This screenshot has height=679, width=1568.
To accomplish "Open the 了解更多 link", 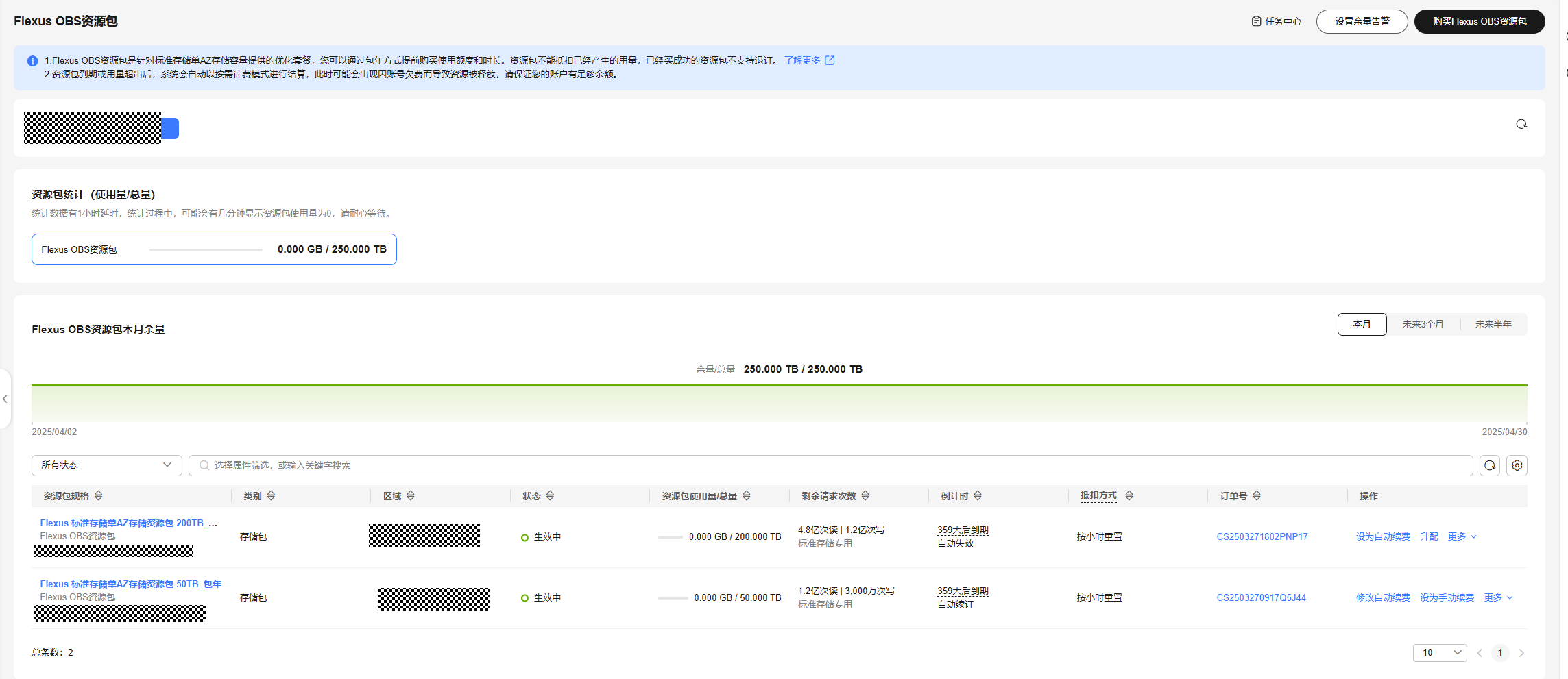I will point(802,60).
